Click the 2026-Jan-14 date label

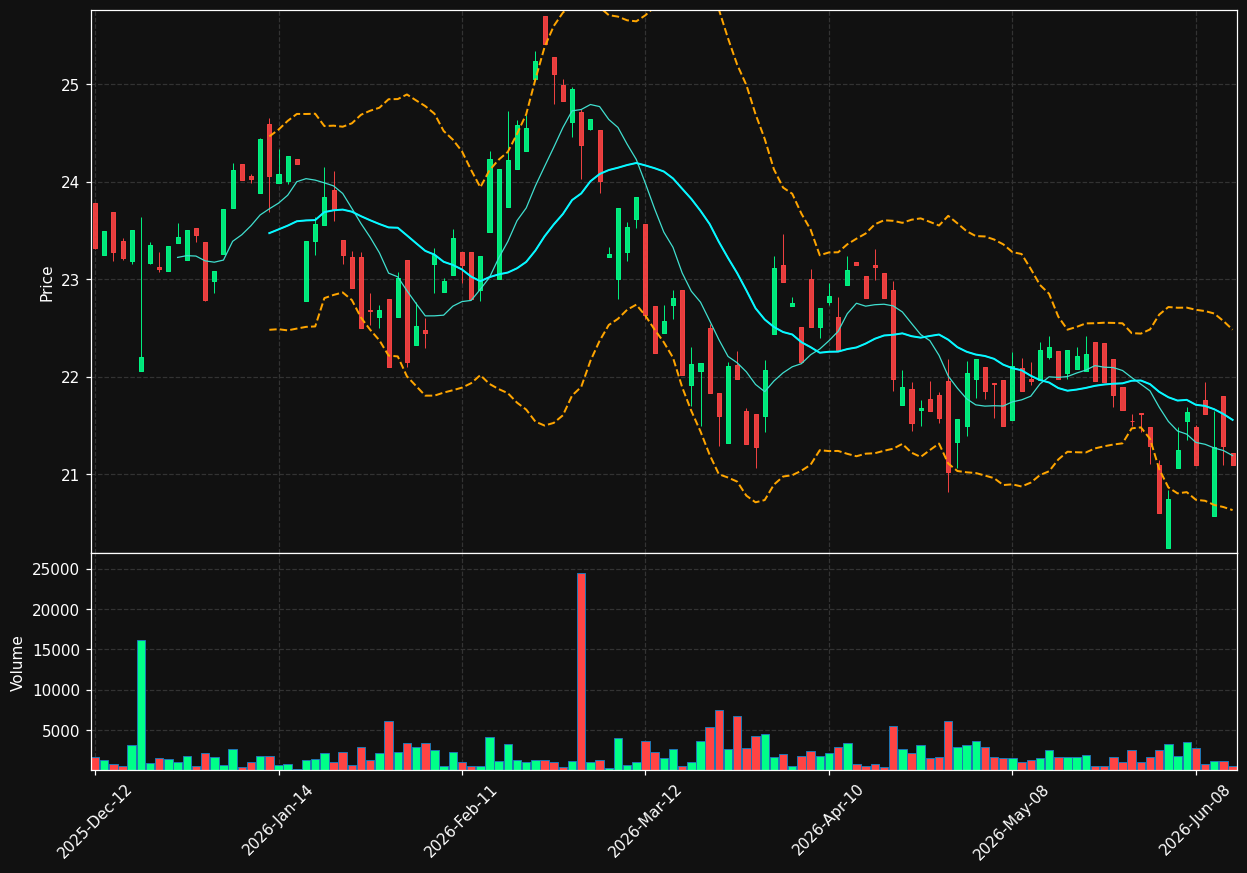coord(278,821)
